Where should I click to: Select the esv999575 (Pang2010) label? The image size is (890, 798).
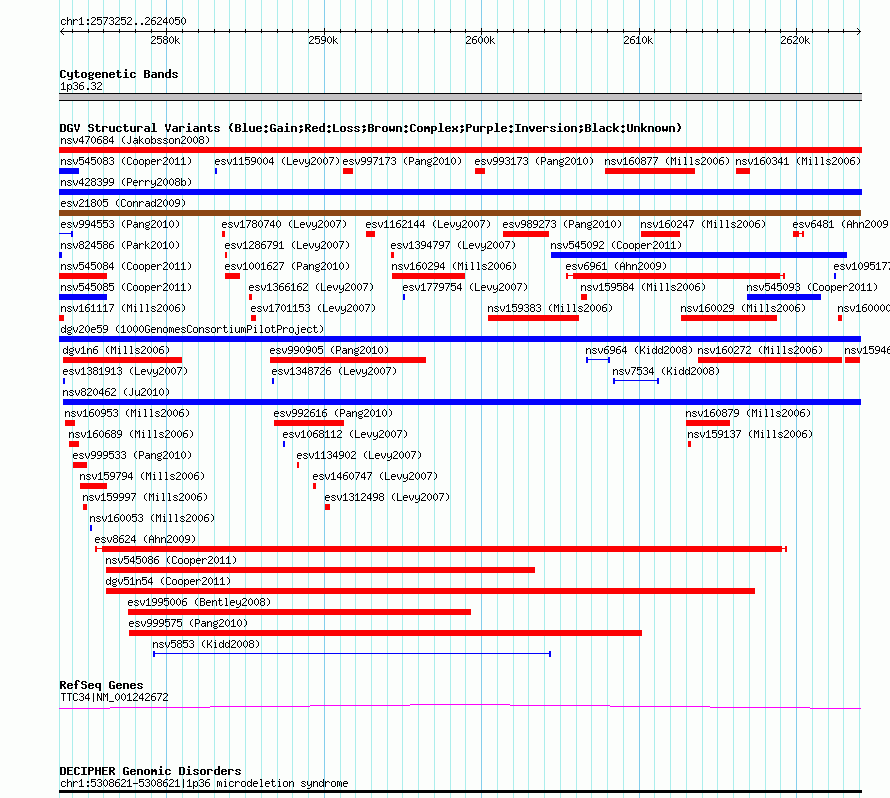point(188,623)
